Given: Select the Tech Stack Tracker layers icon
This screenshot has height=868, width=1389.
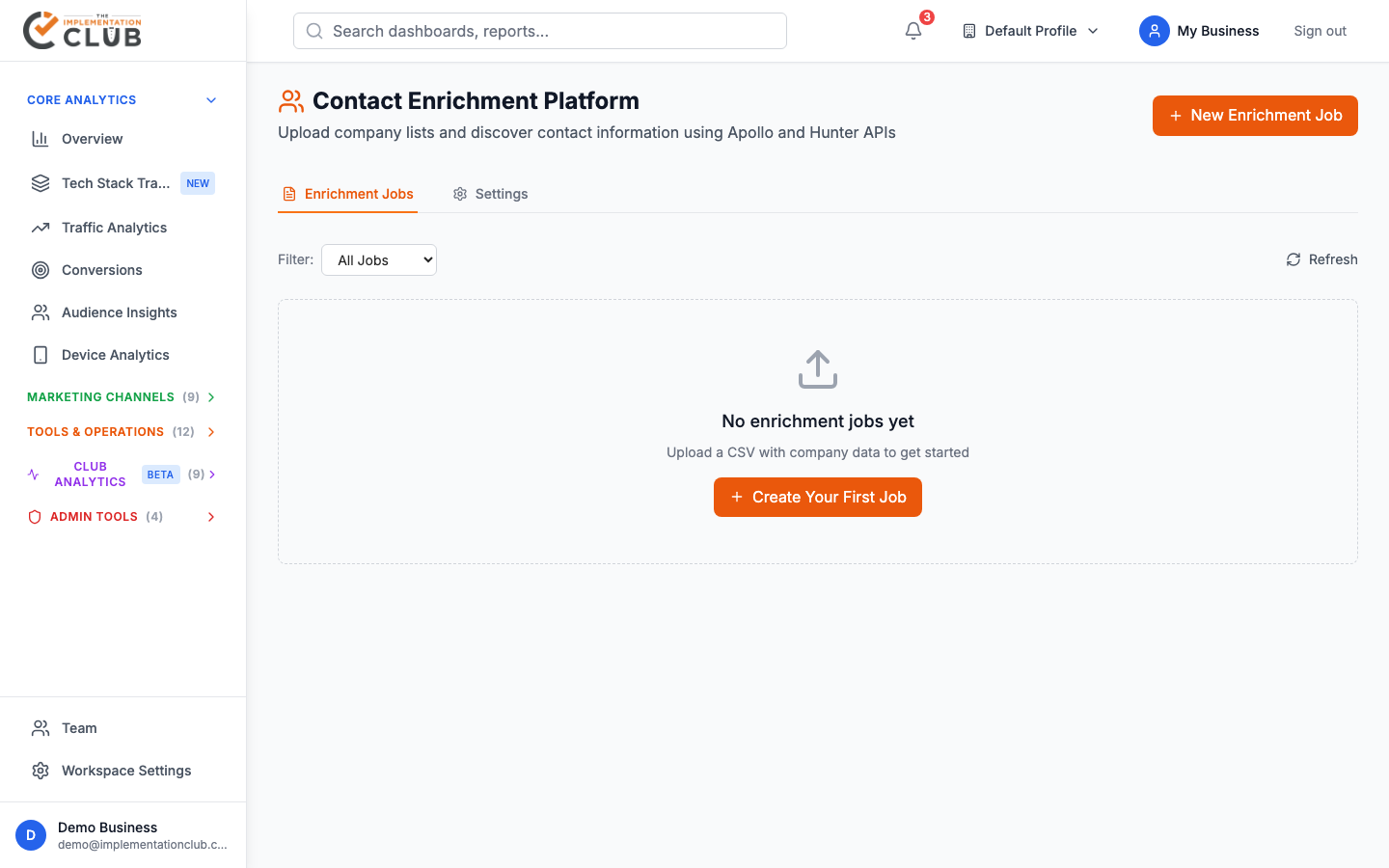Looking at the screenshot, I should [x=40, y=182].
